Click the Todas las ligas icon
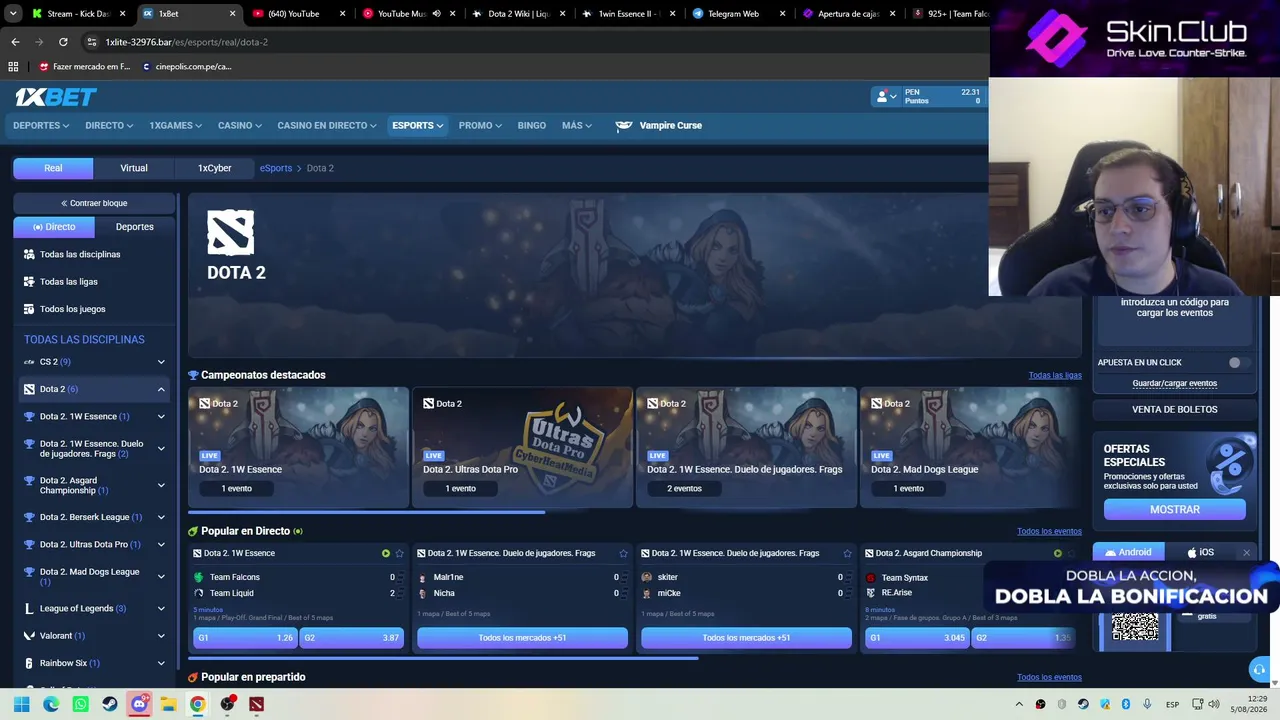1280x720 pixels. tap(29, 282)
